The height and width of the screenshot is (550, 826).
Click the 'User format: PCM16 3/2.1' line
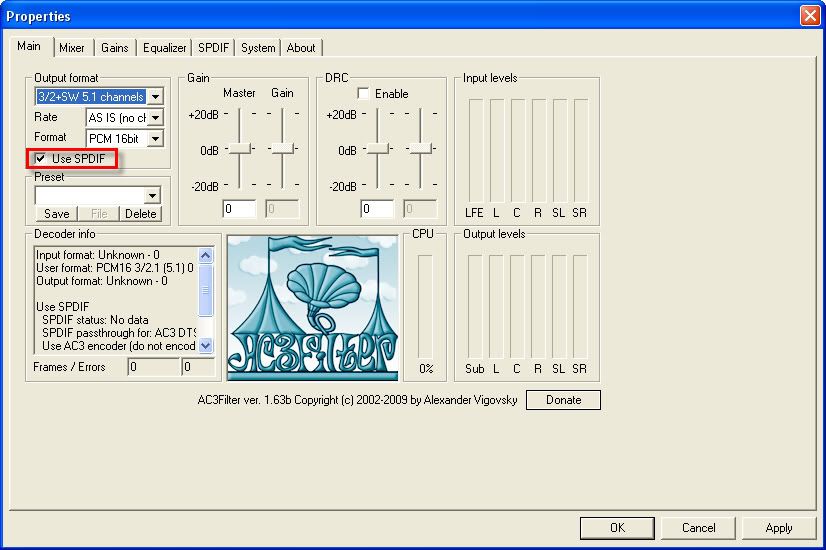pos(115,268)
